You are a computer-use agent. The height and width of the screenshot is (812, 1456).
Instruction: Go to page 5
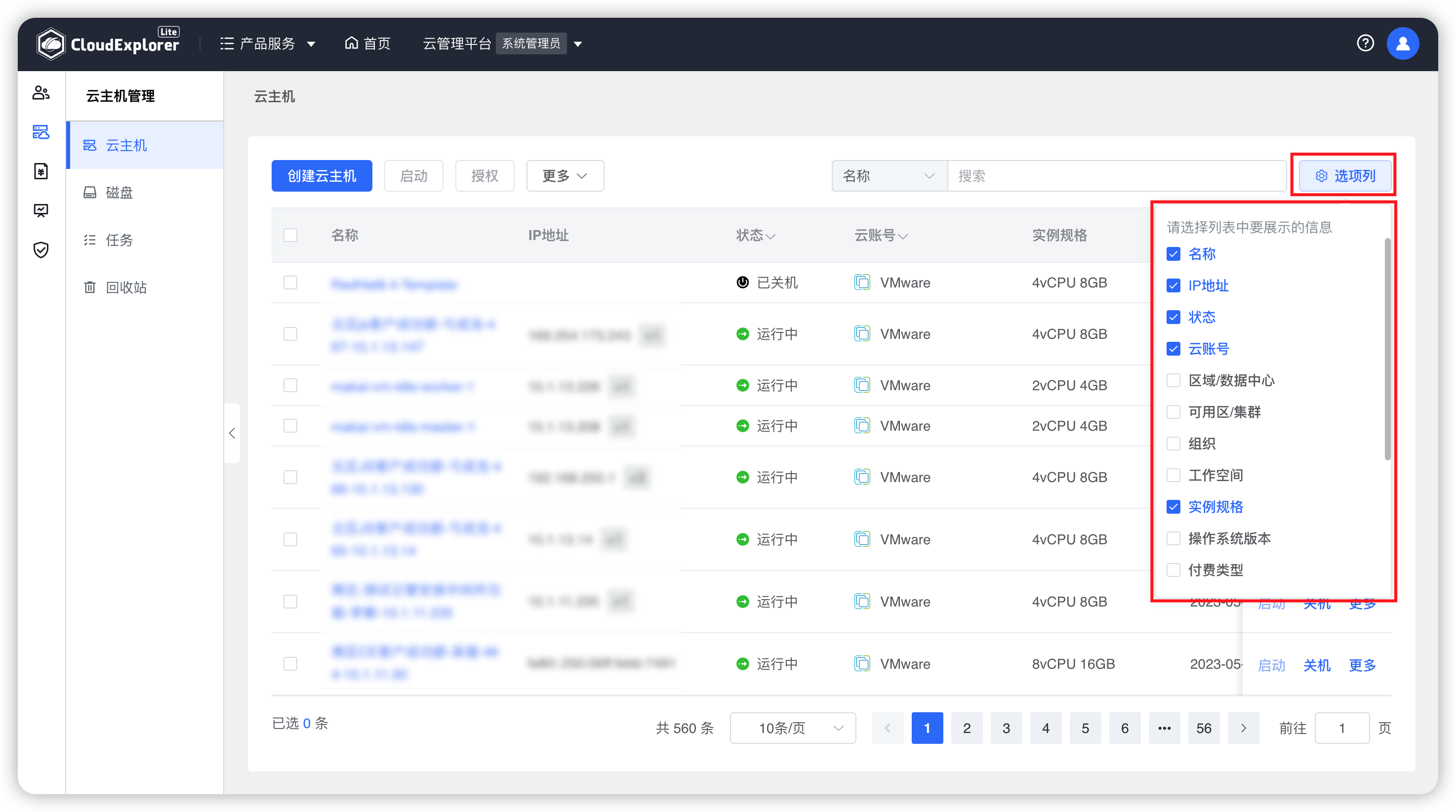[x=1085, y=728]
